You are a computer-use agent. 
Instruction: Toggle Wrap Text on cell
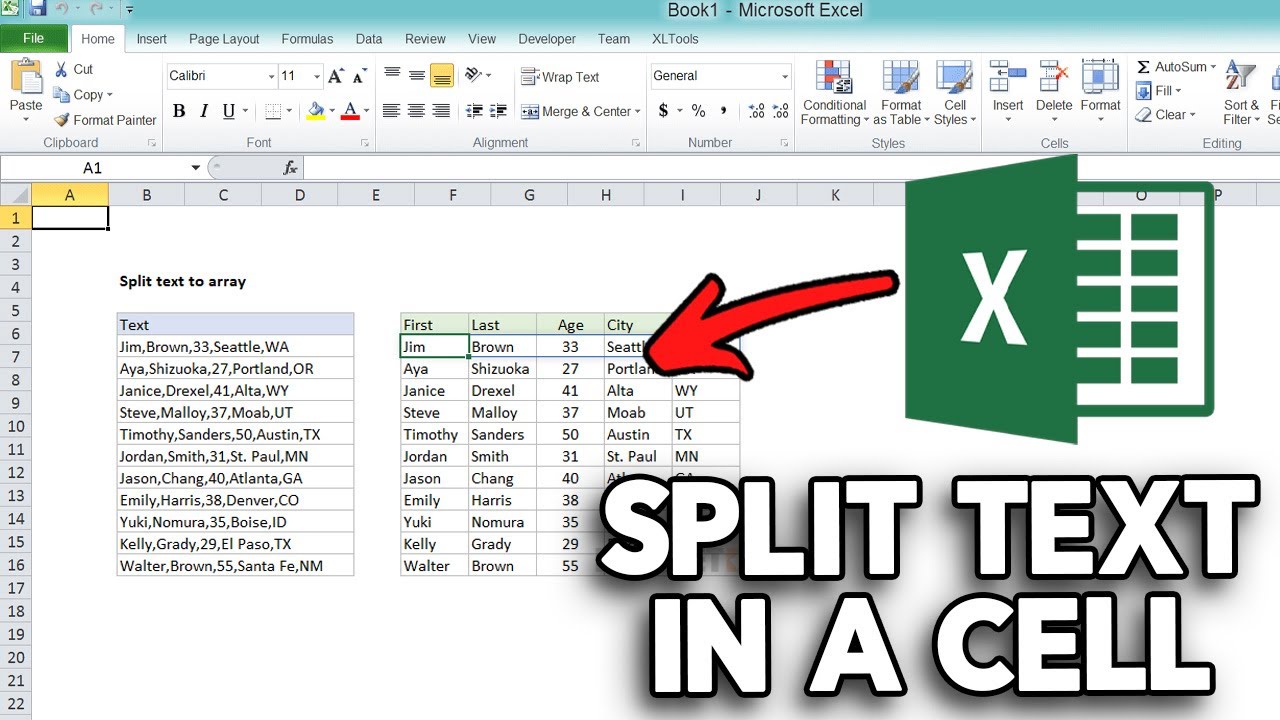point(560,77)
